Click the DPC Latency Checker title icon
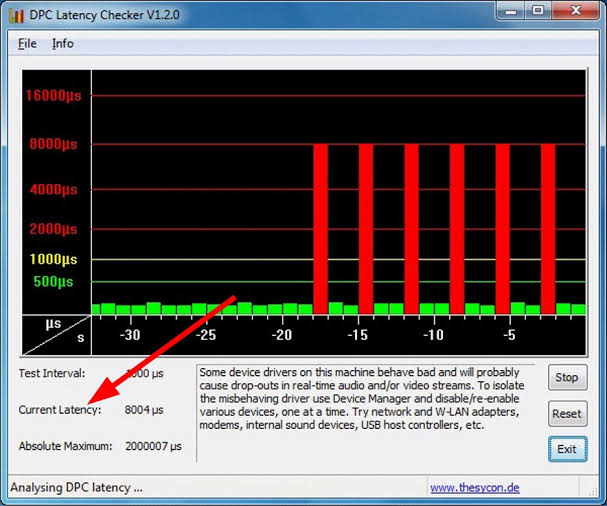The image size is (607, 506). coord(16,15)
